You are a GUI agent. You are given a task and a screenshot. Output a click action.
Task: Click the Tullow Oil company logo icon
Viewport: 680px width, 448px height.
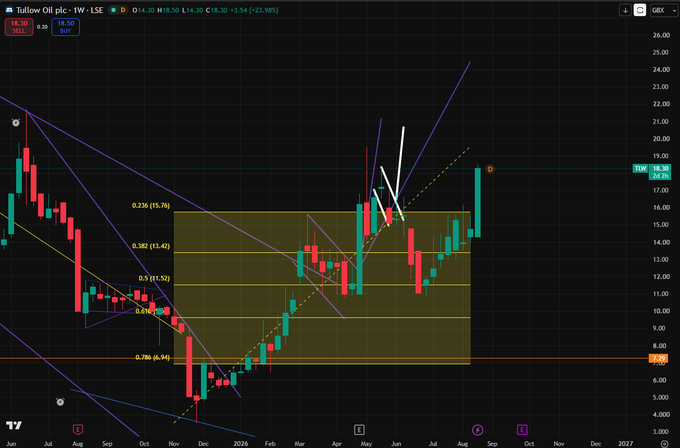(x=9, y=10)
